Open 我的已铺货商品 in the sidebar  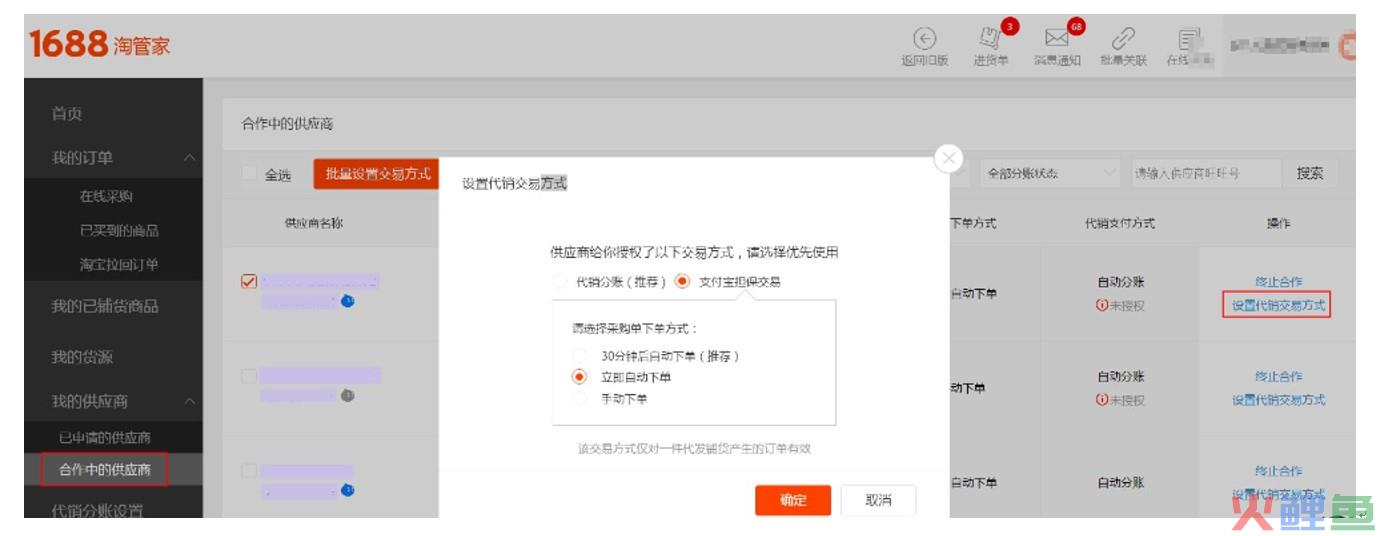coord(105,306)
